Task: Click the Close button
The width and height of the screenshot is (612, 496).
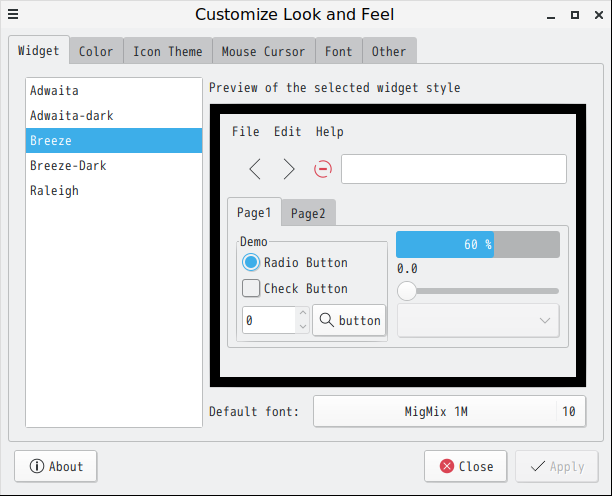Action: [x=466, y=466]
